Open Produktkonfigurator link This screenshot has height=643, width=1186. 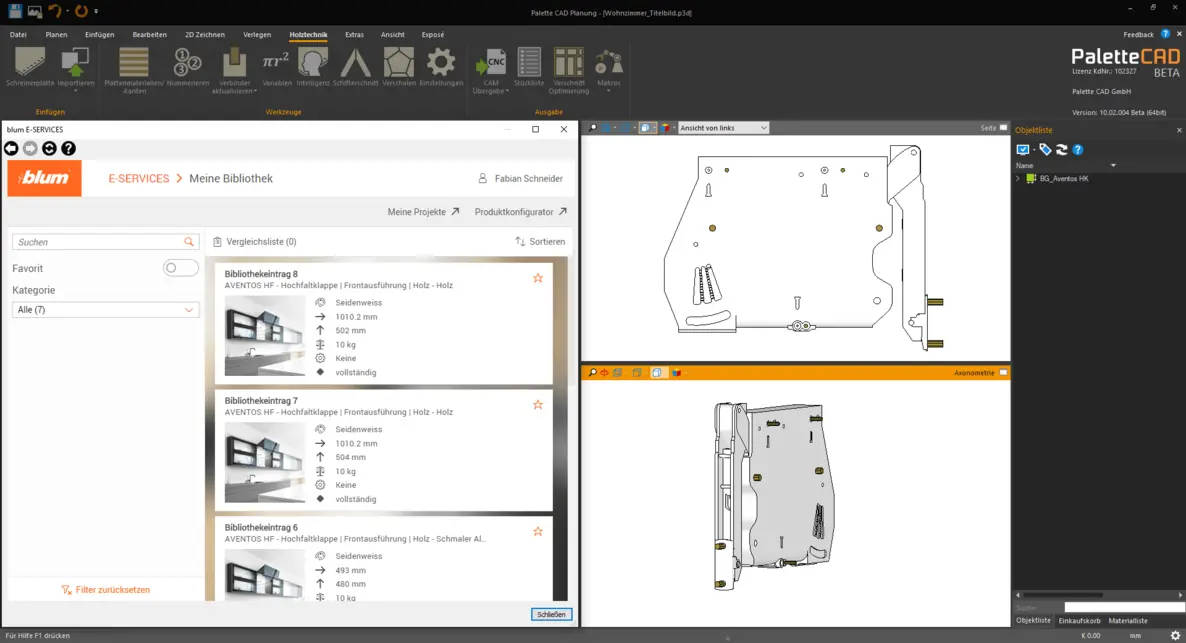point(520,212)
